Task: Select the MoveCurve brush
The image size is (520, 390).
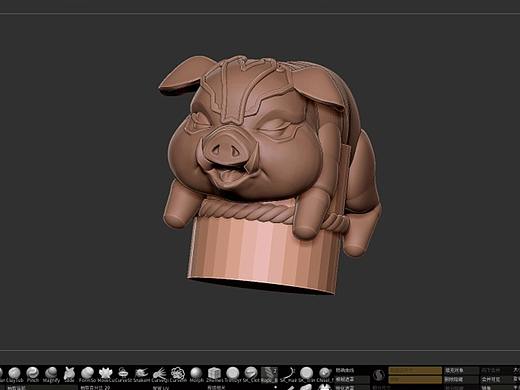Action: point(105,374)
